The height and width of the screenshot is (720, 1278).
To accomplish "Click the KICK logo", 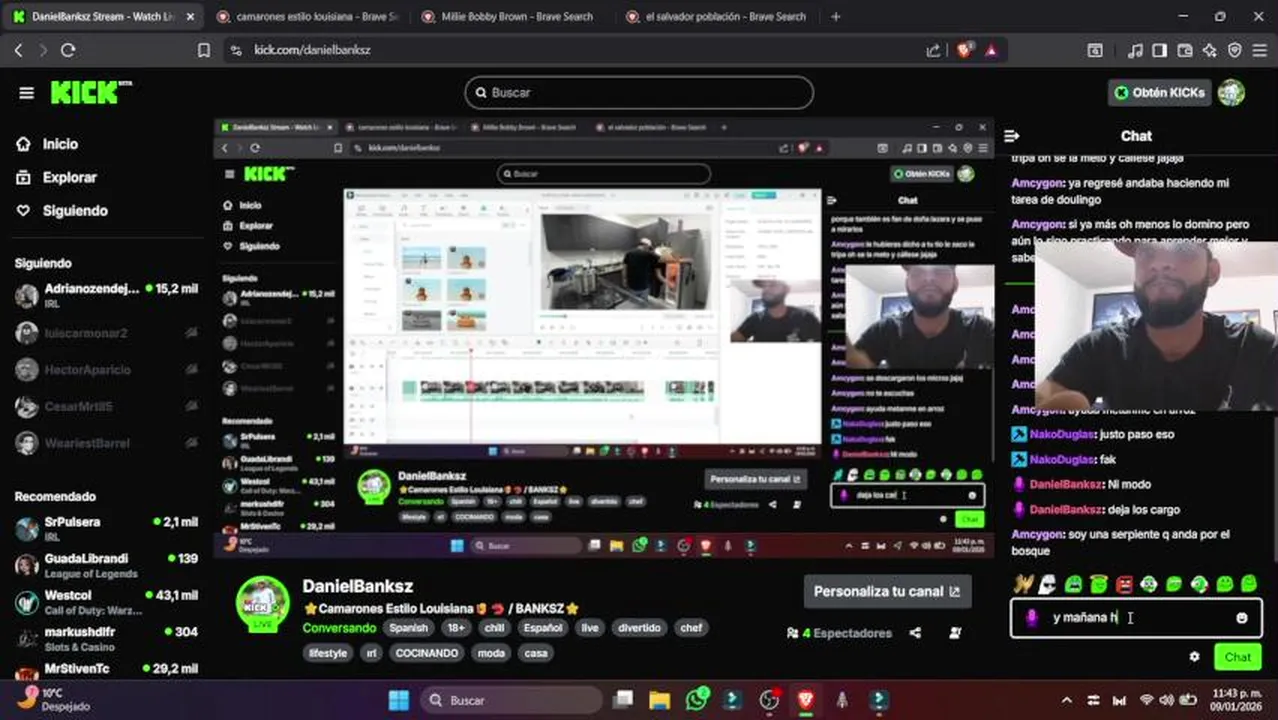I will (x=91, y=92).
